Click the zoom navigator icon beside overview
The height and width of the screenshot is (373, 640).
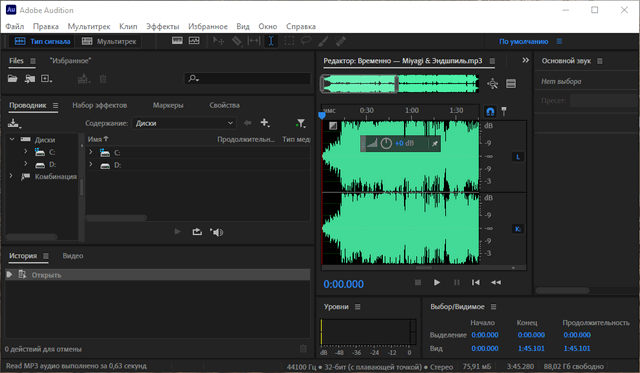493,84
